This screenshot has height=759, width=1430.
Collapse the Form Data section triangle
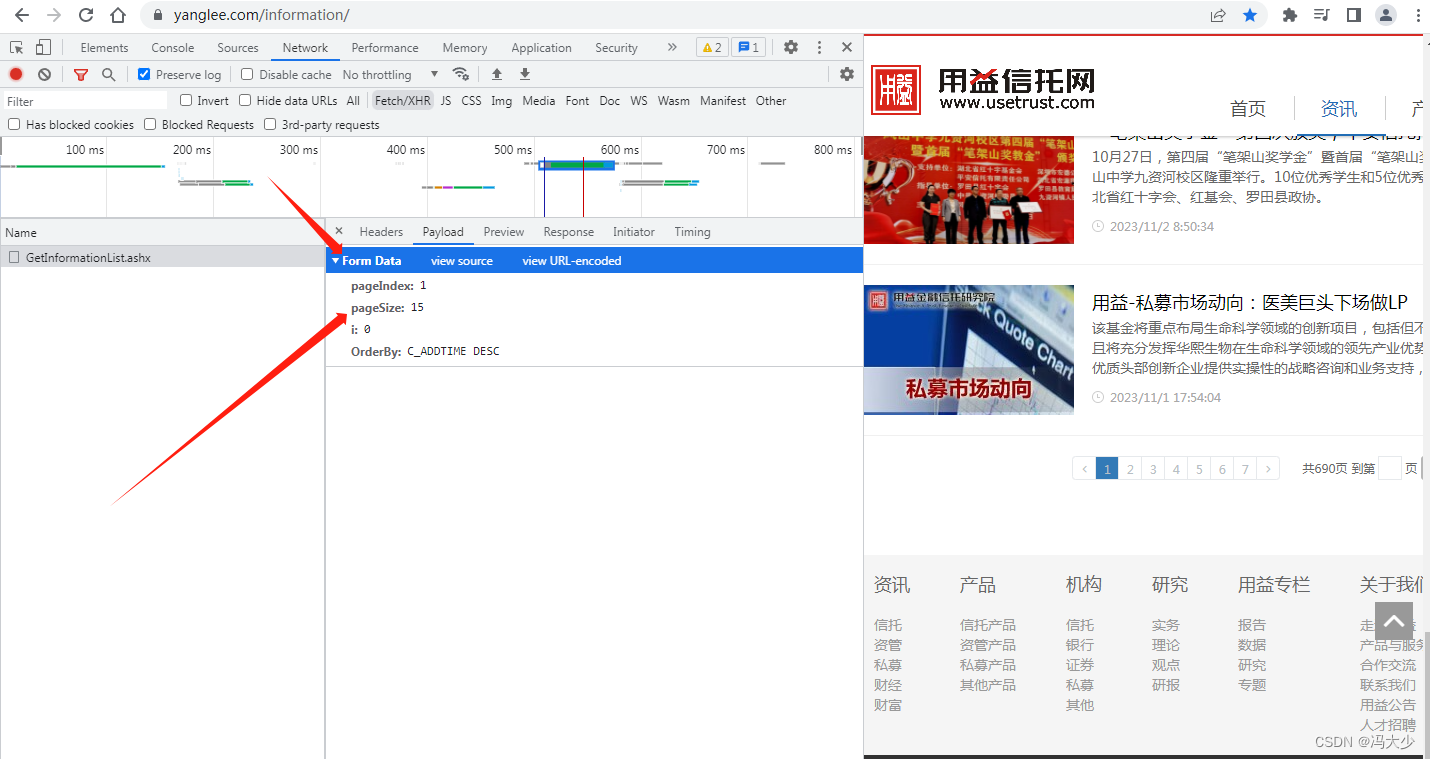click(x=336, y=261)
